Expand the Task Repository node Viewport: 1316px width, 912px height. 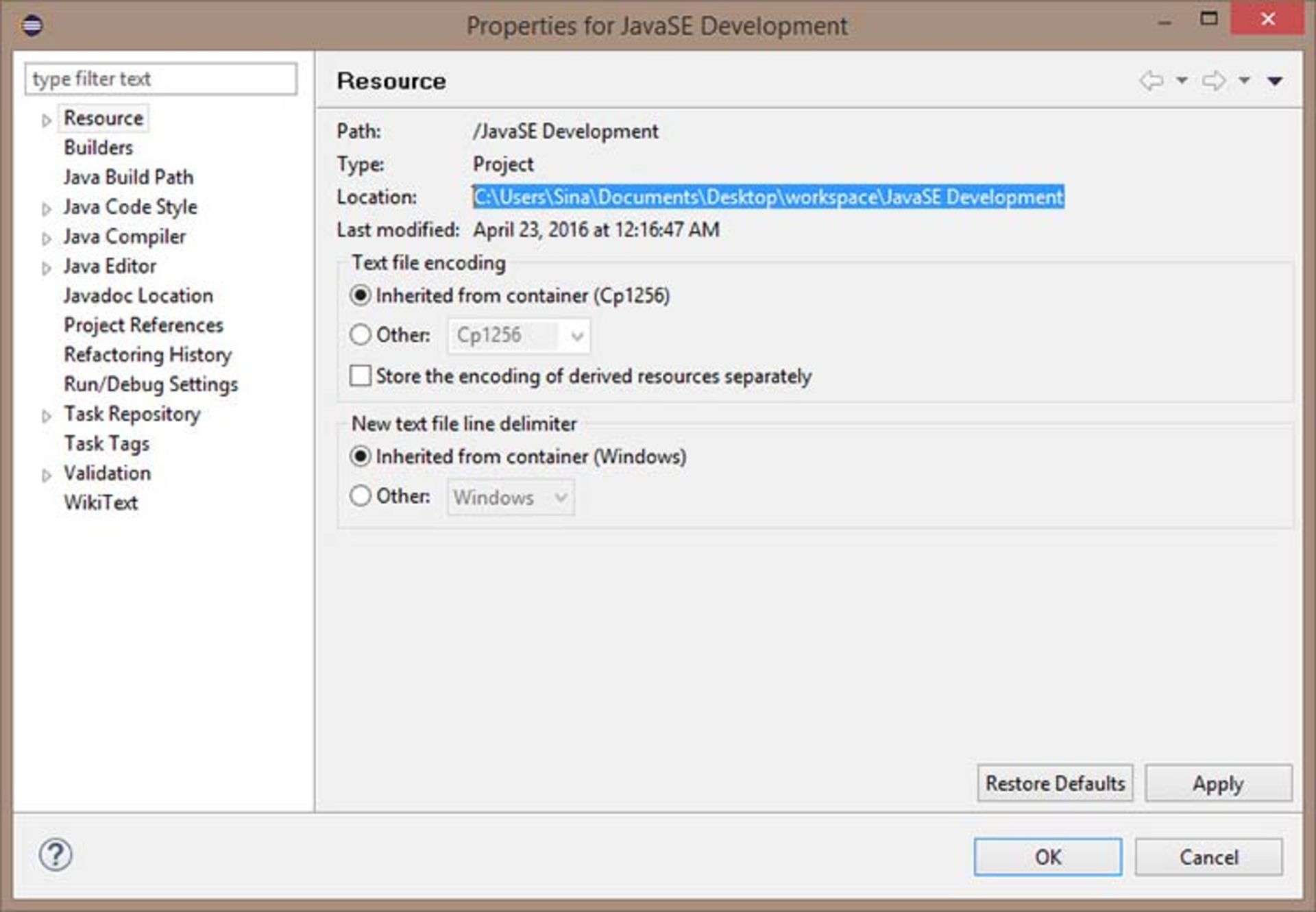(46, 416)
